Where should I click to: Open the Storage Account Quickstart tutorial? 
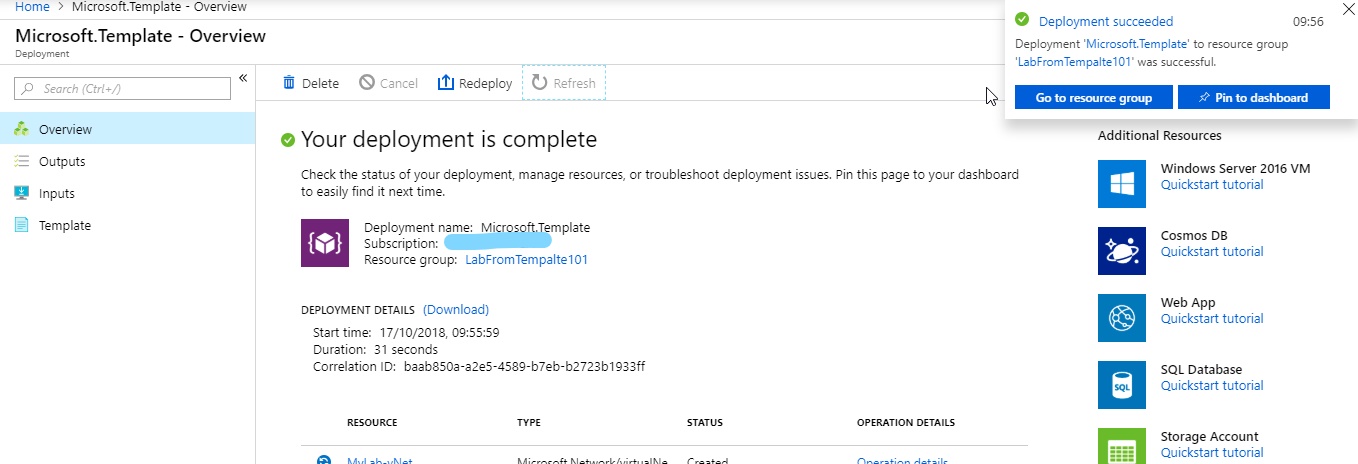[1212, 453]
